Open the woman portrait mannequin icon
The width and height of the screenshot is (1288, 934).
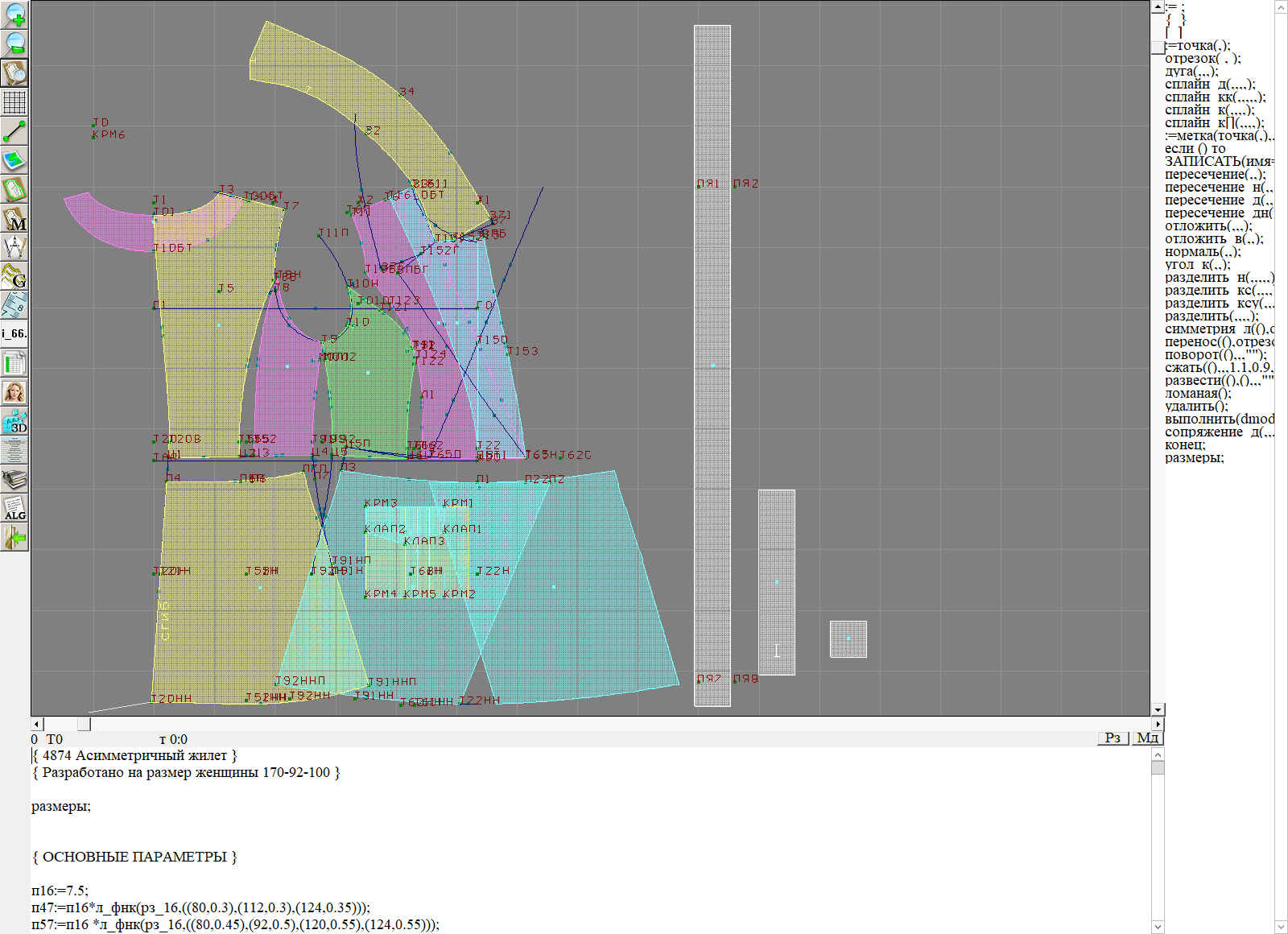pos(14,392)
